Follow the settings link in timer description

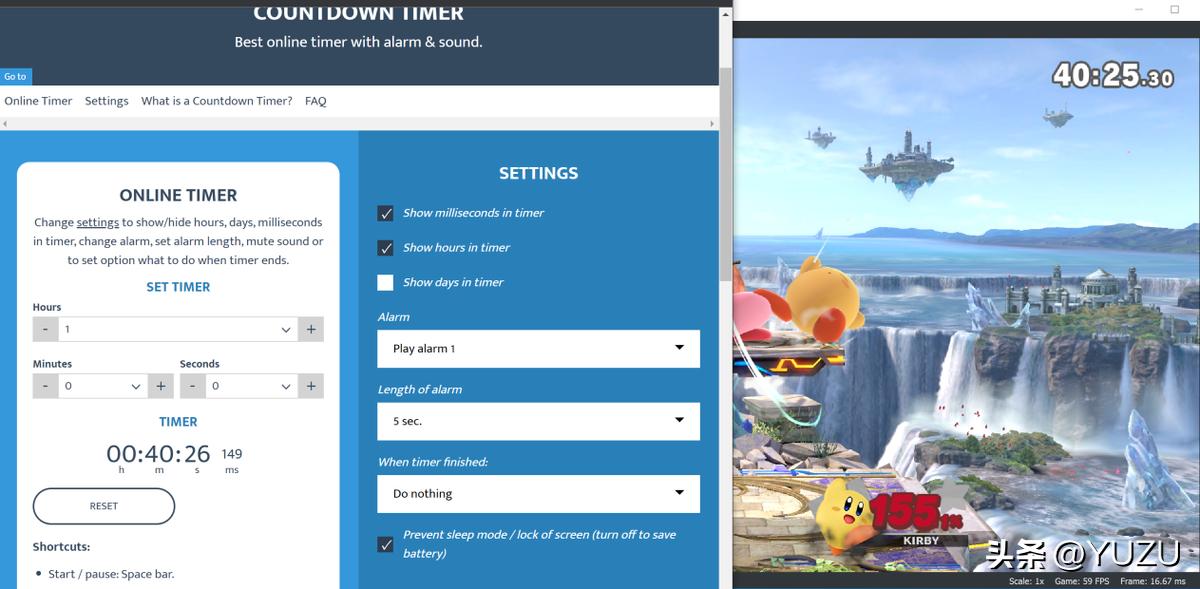pyautogui.click(x=98, y=222)
